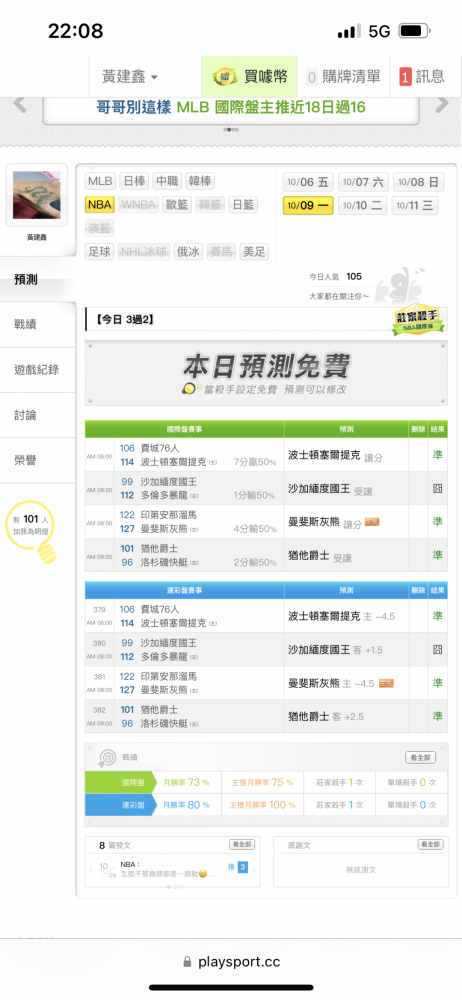Screen dimensions: 462x1000
Task: Select the 俄冰 league filter
Action: [x=187, y=252]
